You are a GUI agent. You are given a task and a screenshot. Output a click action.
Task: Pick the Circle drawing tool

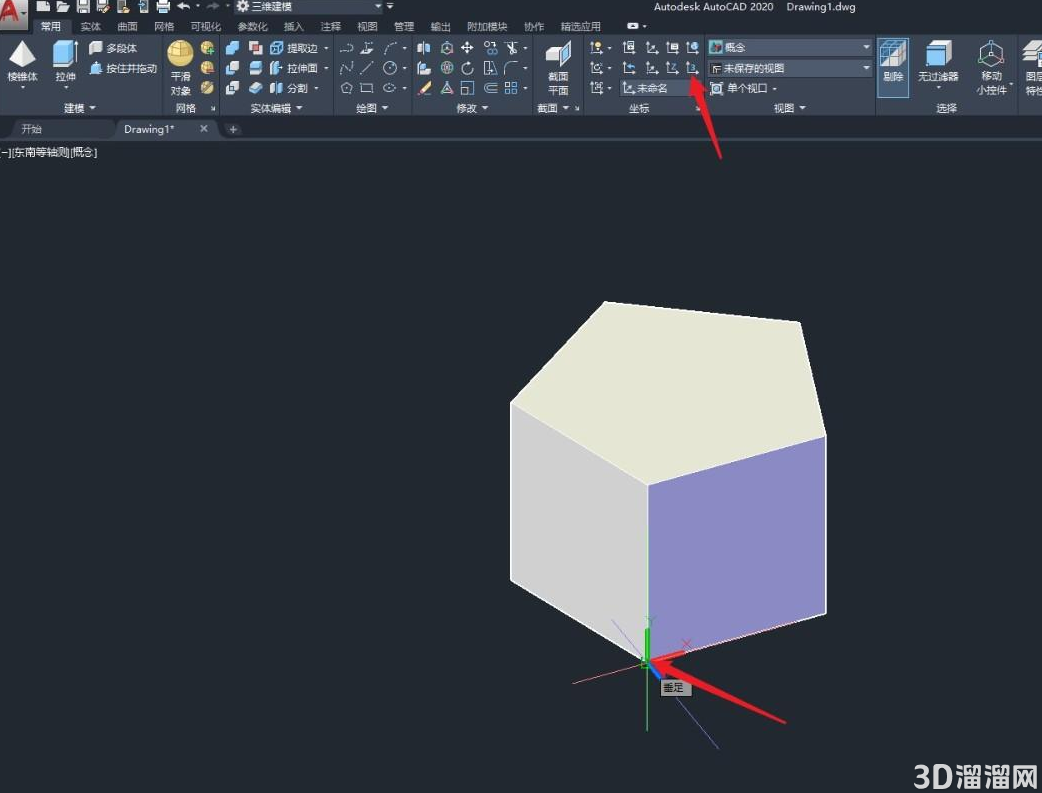click(x=390, y=68)
